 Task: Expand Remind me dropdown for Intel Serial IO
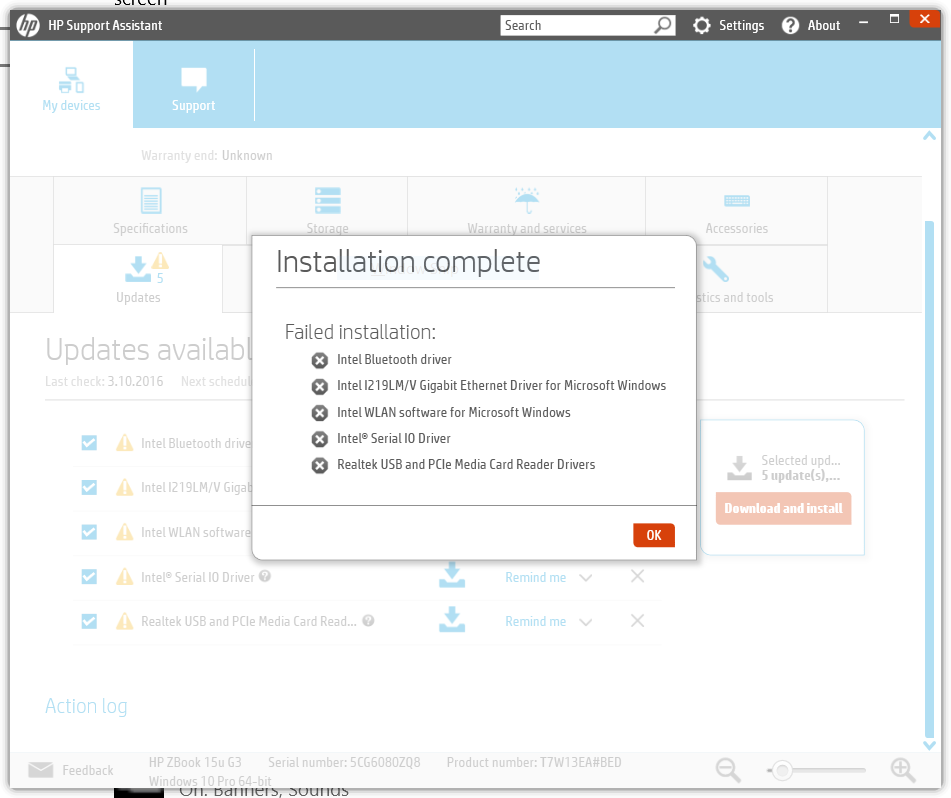click(585, 578)
